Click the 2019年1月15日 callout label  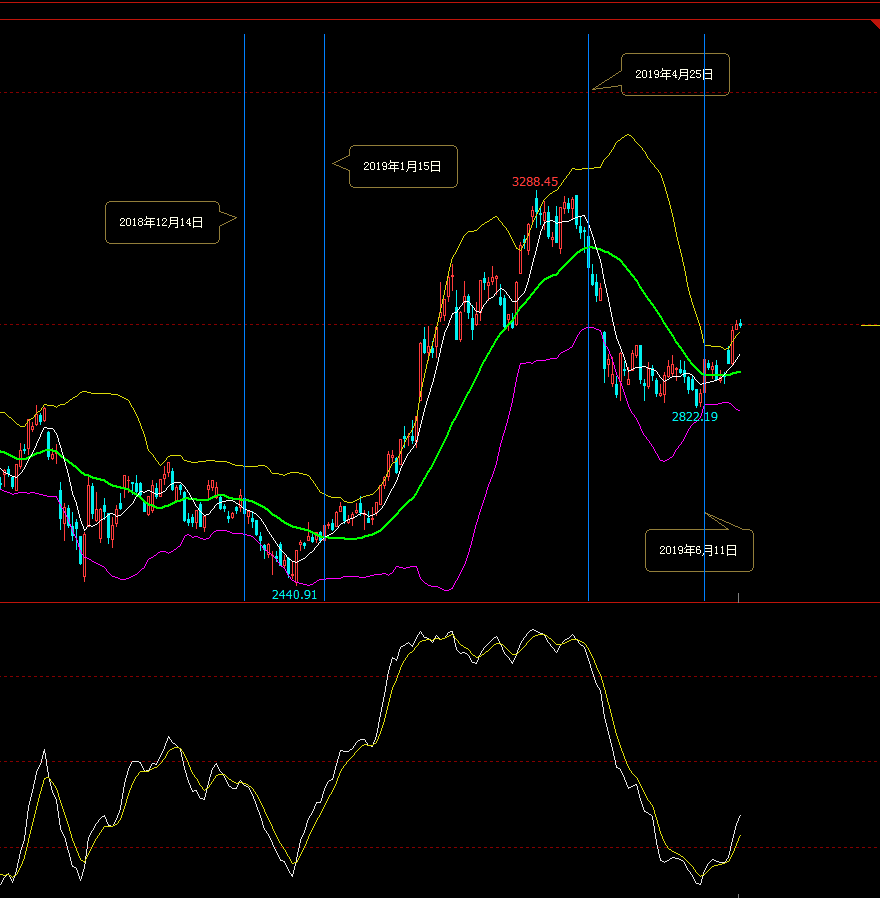click(402, 166)
